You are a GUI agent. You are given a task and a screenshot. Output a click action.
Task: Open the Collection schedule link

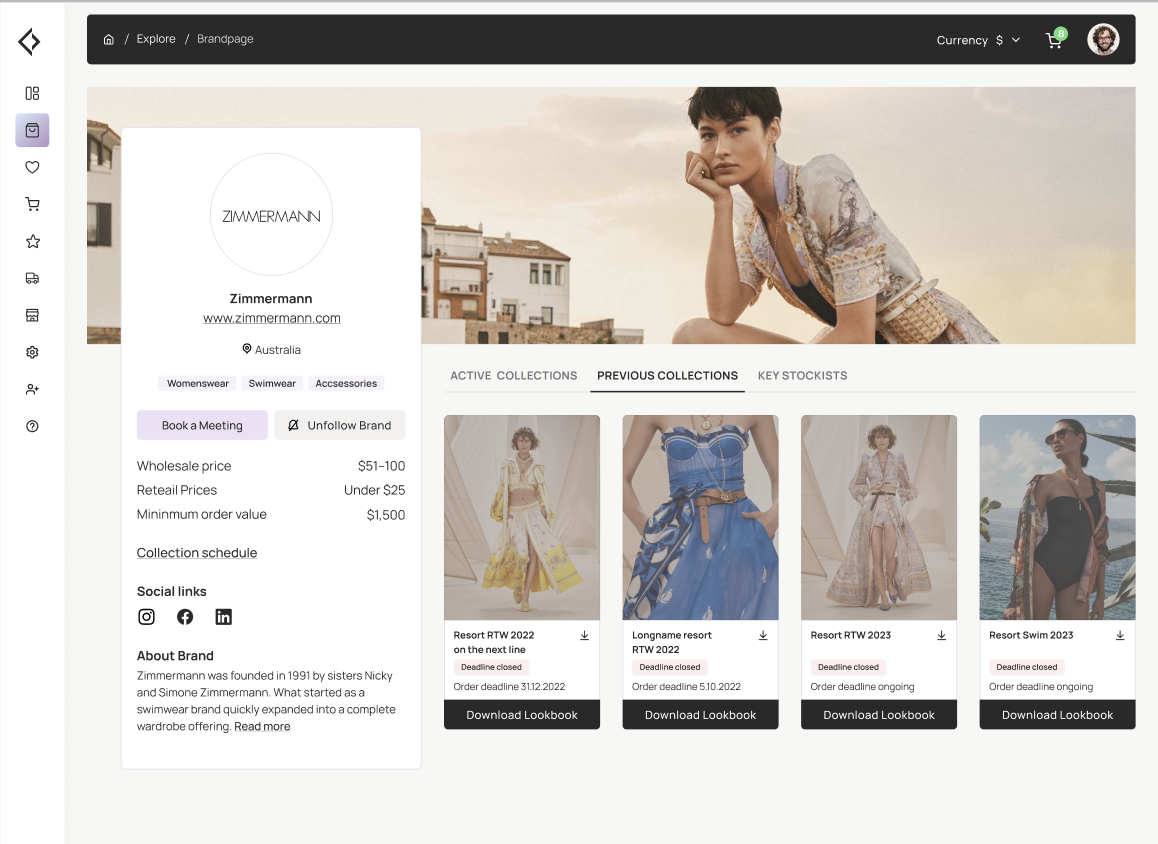click(x=196, y=552)
